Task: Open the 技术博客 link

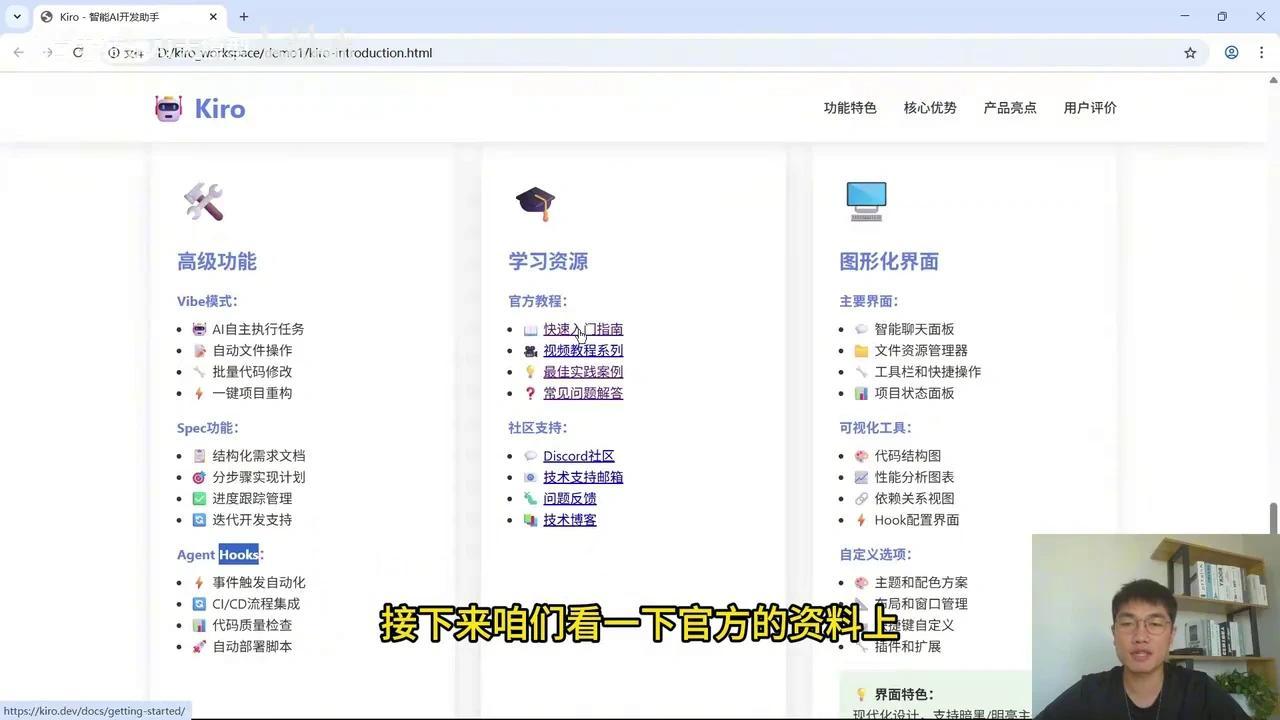Action: coord(570,520)
